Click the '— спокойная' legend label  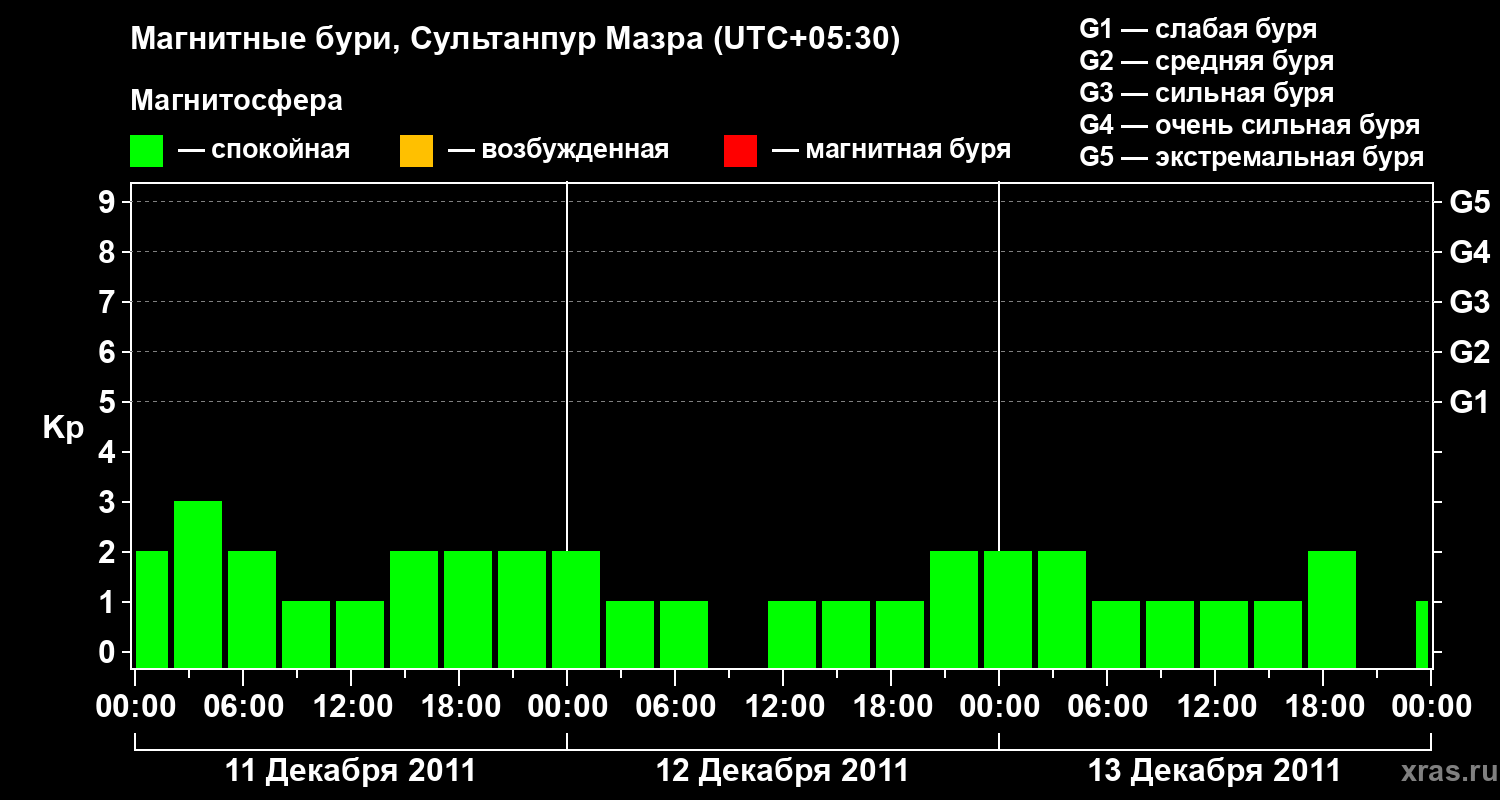pyautogui.click(x=264, y=151)
